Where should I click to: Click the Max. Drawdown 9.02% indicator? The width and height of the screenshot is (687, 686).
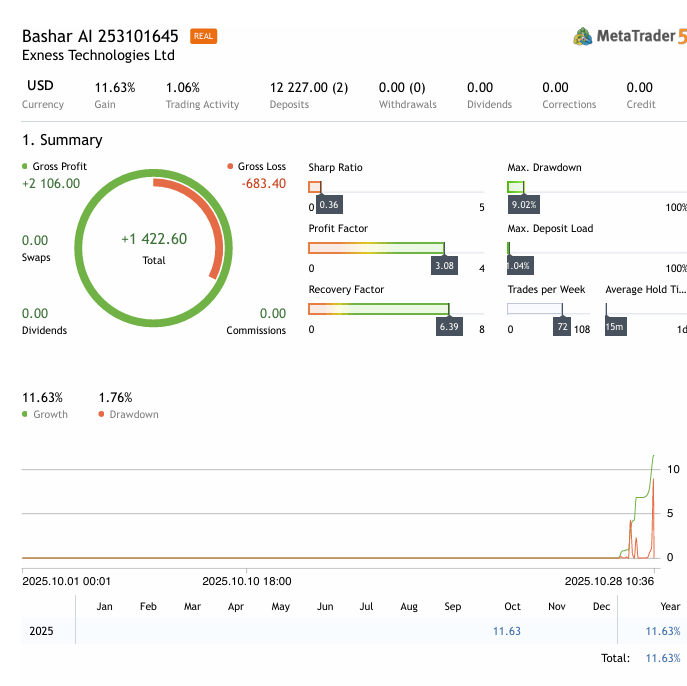click(523, 205)
